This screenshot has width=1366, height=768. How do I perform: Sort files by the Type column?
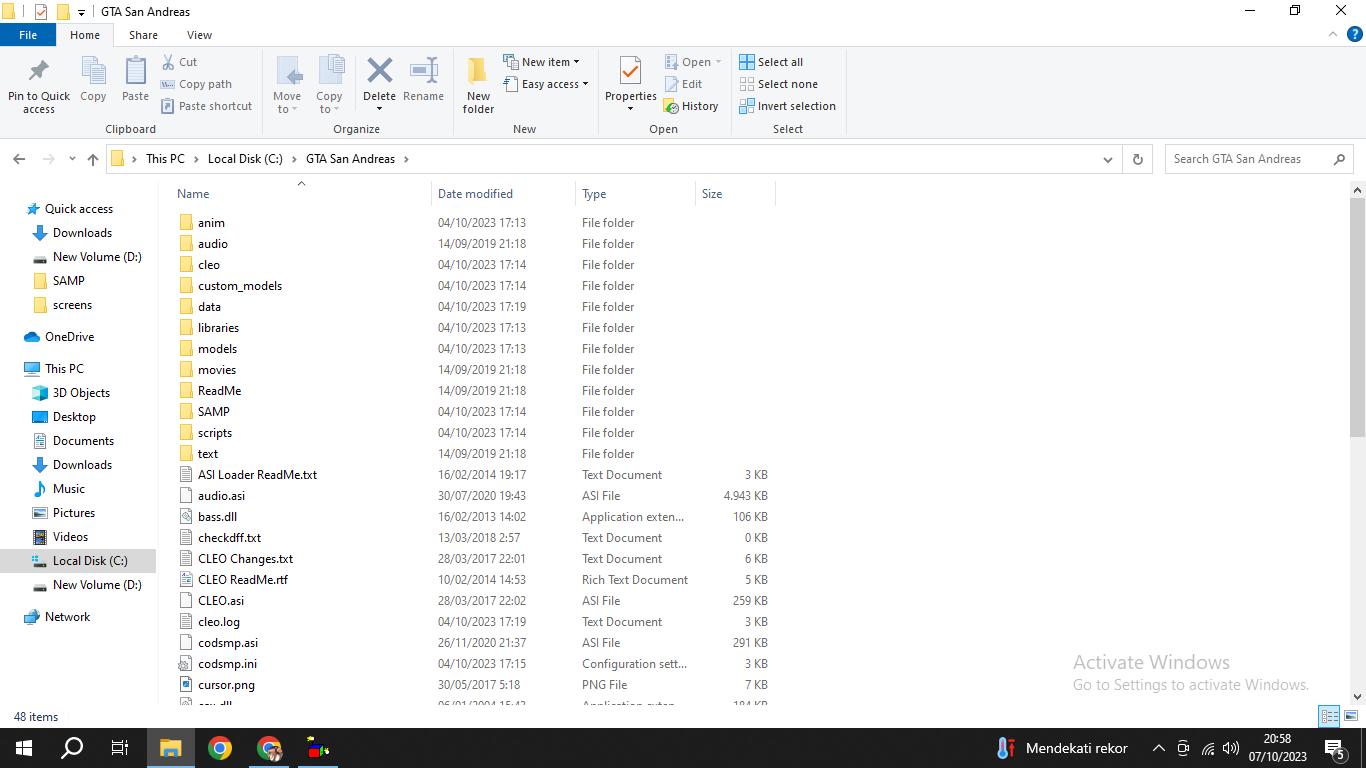(635, 194)
